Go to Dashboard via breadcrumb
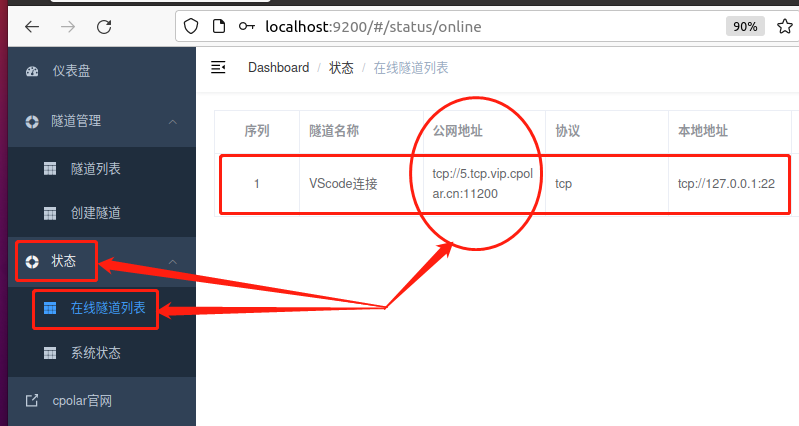 tap(279, 68)
